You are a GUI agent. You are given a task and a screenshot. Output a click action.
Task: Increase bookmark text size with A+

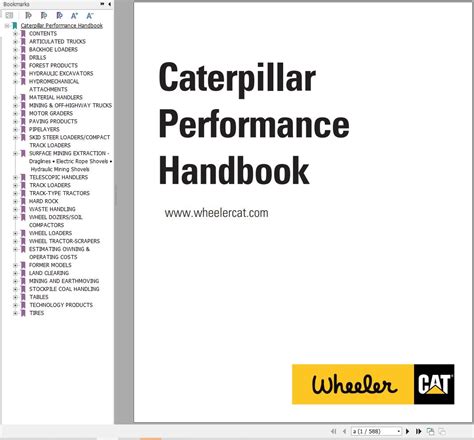pos(74,15)
